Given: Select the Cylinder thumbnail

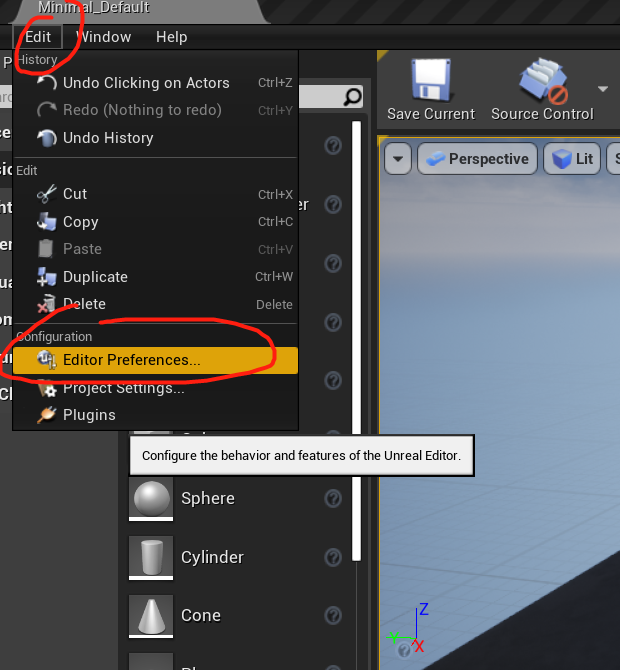Looking at the screenshot, I should [151, 558].
